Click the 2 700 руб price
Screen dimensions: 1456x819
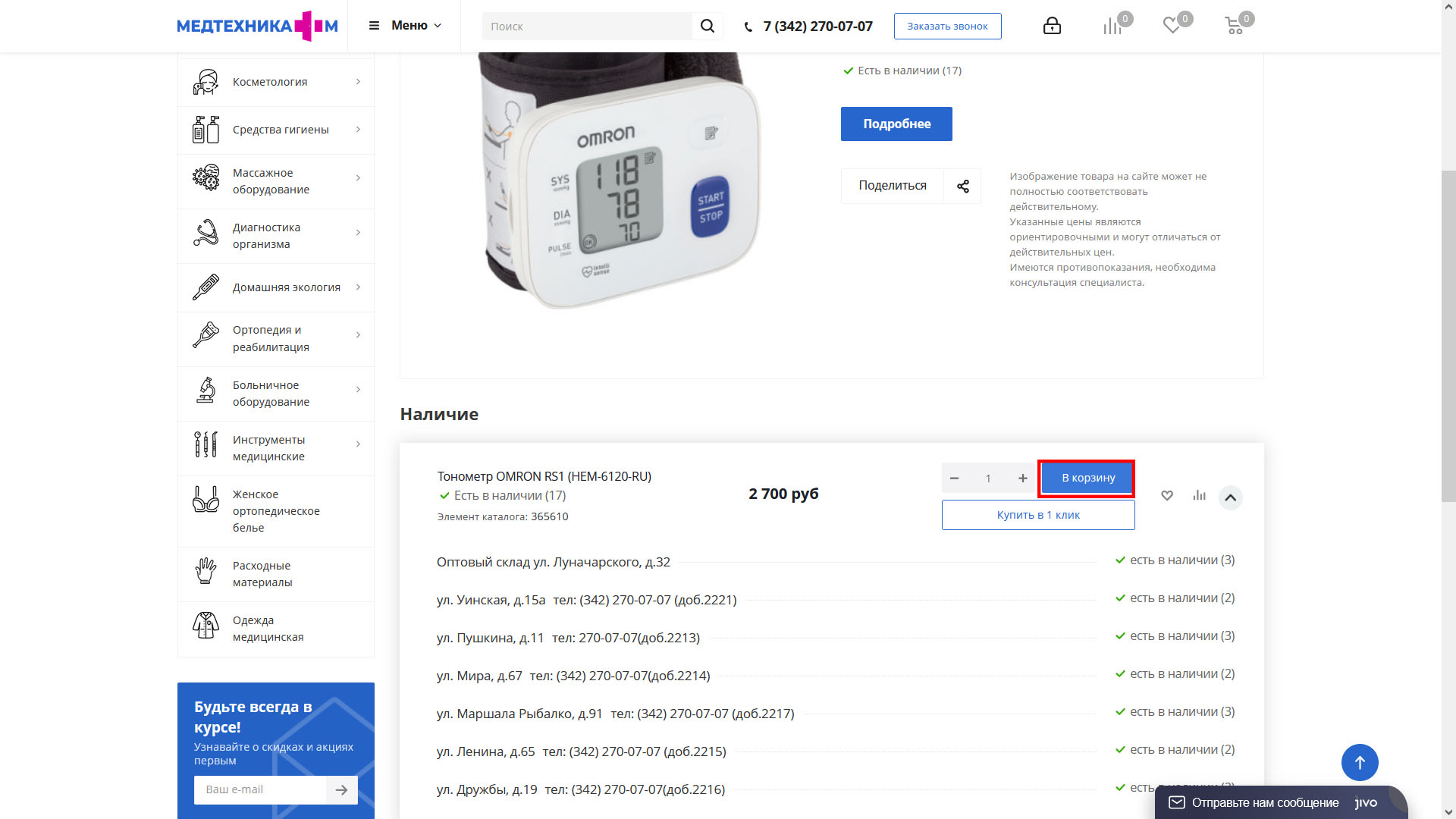pyautogui.click(x=783, y=494)
